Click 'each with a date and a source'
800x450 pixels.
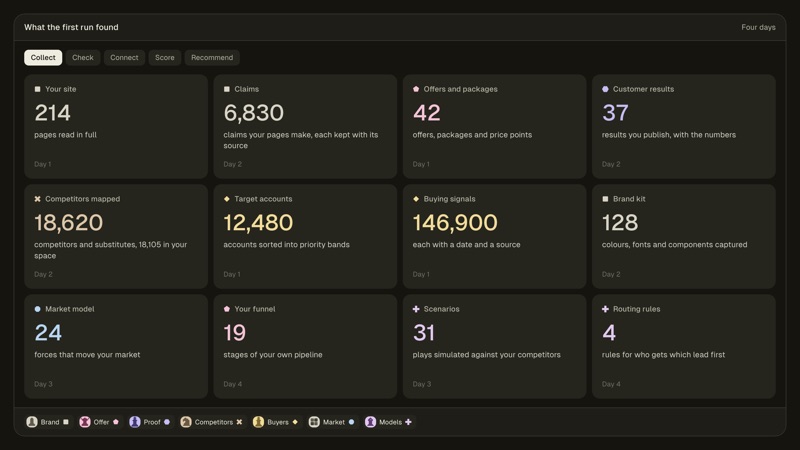[x=466, y=245]
